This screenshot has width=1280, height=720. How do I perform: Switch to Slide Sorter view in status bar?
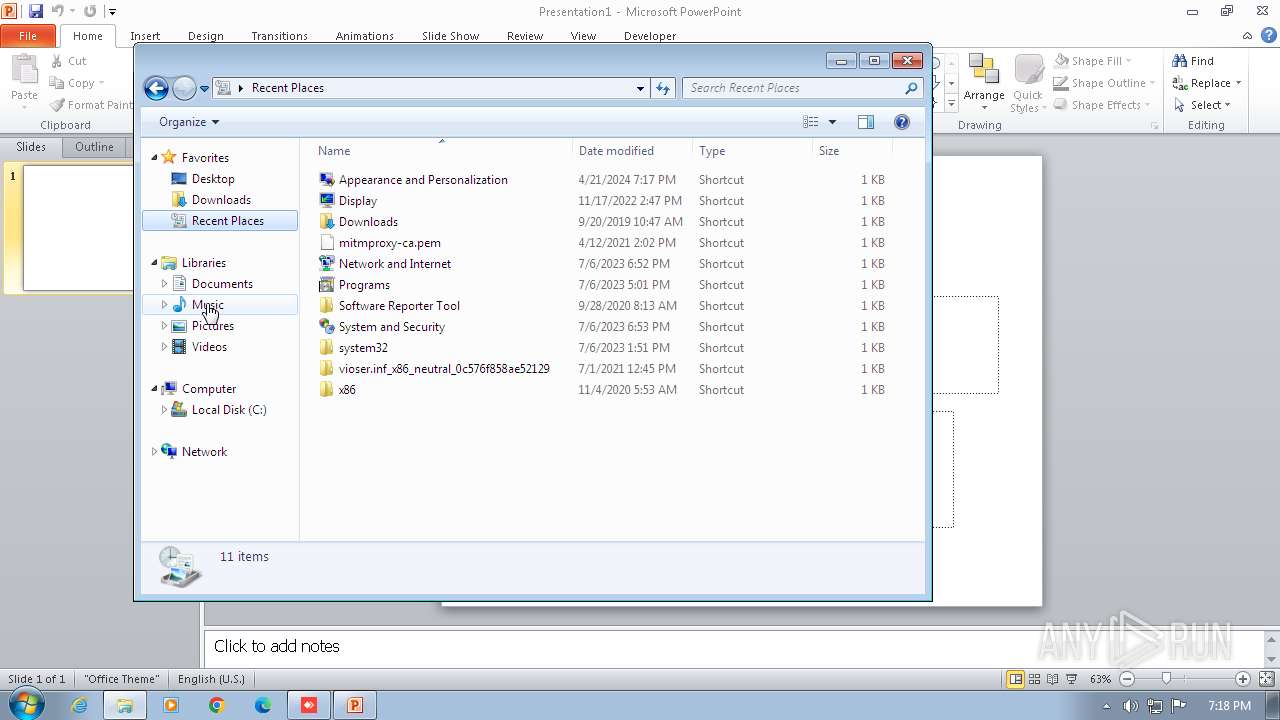coord(1034,679)
